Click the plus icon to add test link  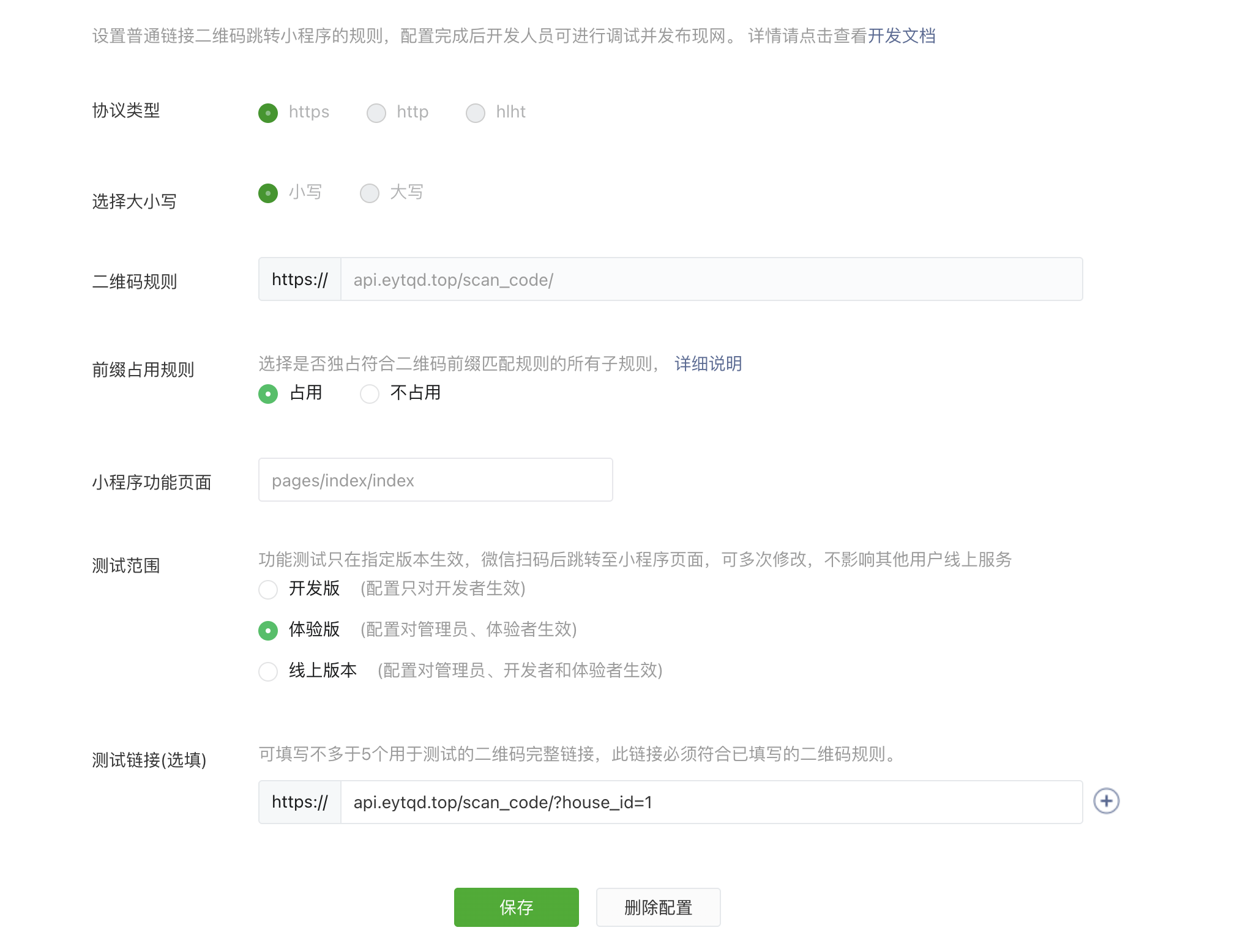click(1106, 801)
